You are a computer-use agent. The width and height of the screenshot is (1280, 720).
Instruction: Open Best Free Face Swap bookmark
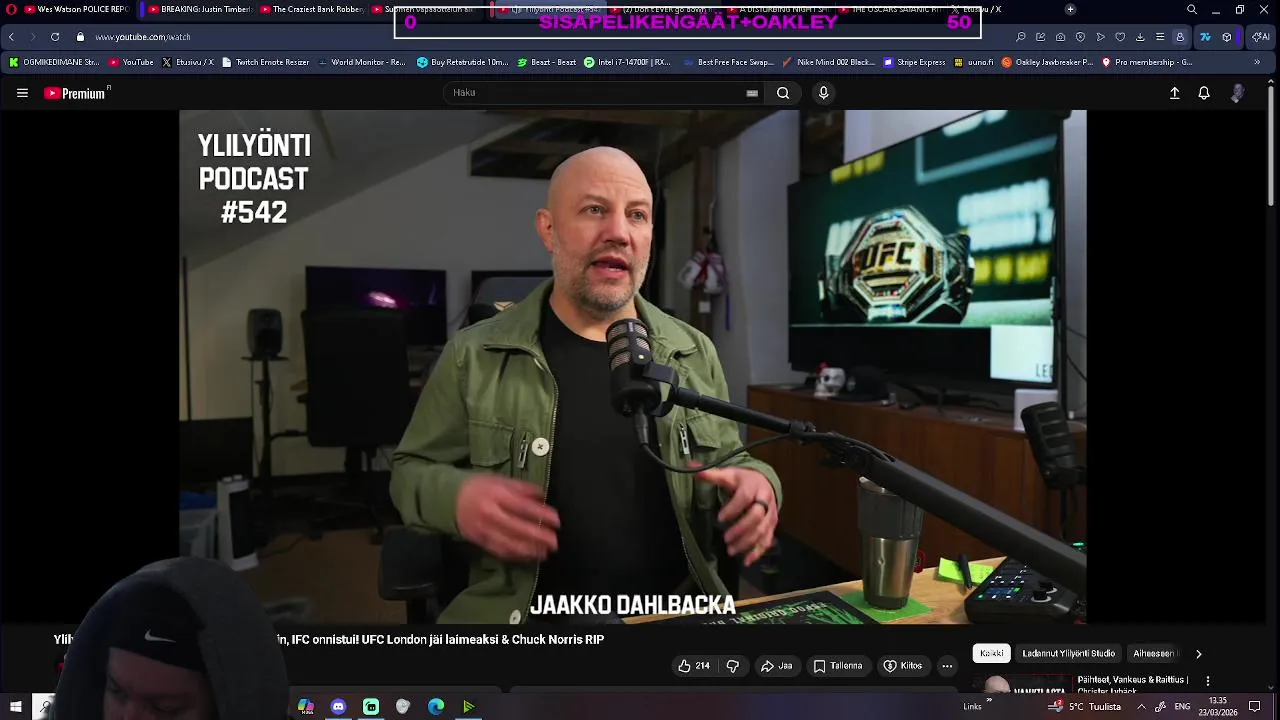[x=728, y=62]
